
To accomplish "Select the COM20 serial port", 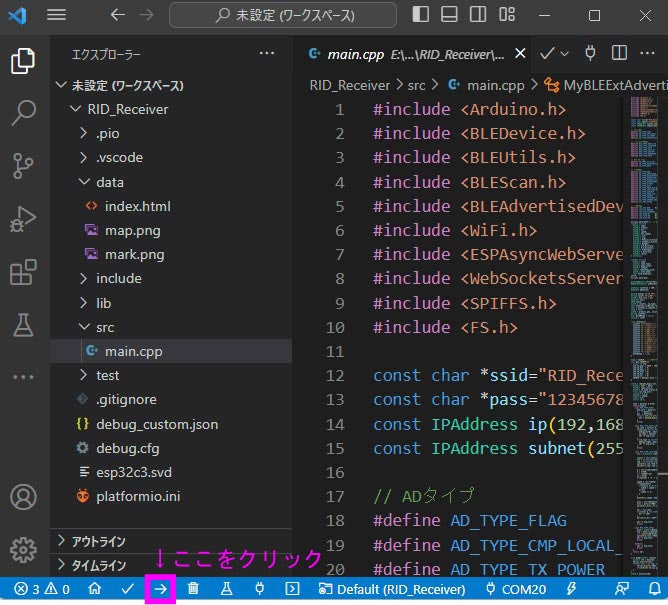I will (x=516, y=589).
